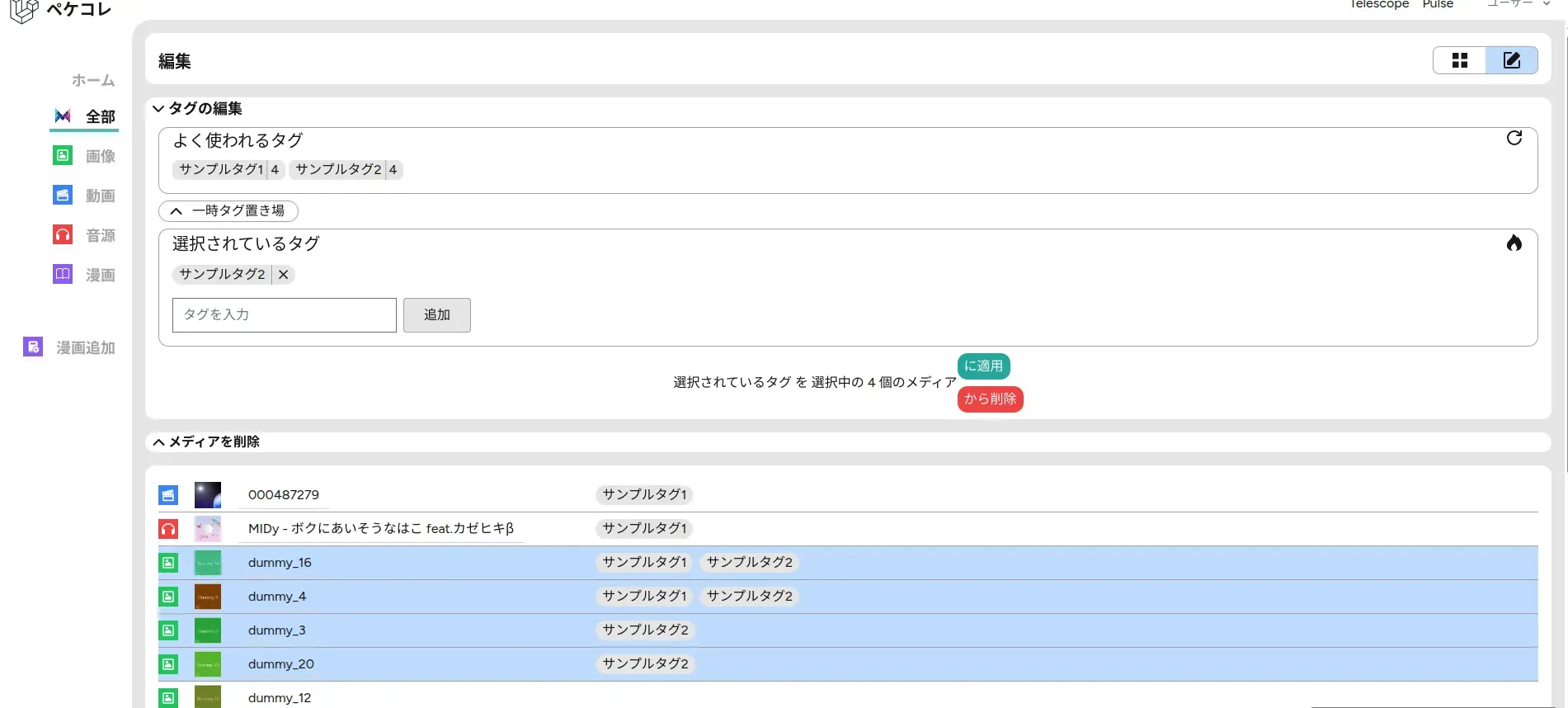Image resolution: width=1568 pixels, height=708 pixels.
Task: Click the green image icon beside dummy_16
Action: pyautogui.click(x=168, y=563)
